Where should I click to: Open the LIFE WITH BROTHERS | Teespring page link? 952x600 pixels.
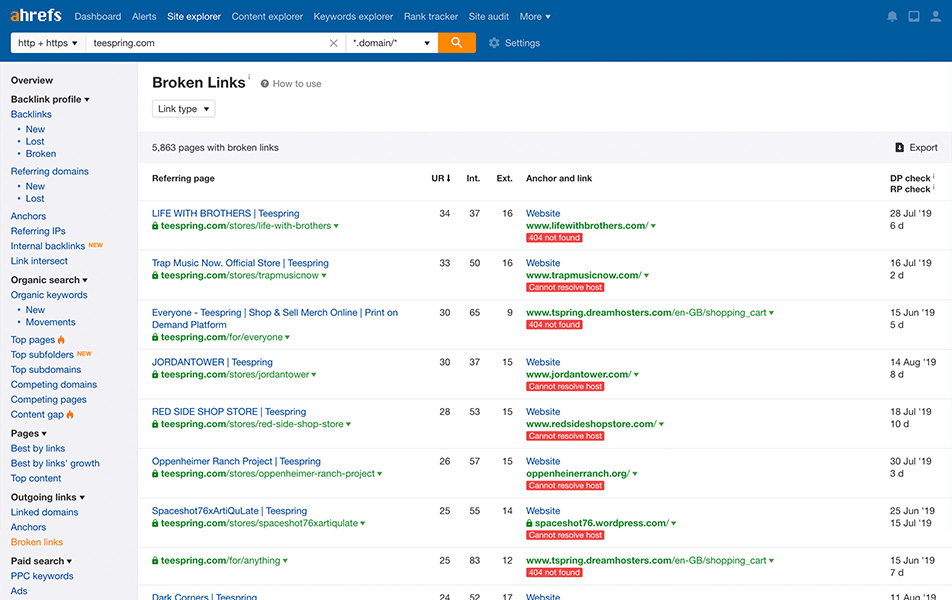pos(225,213)
